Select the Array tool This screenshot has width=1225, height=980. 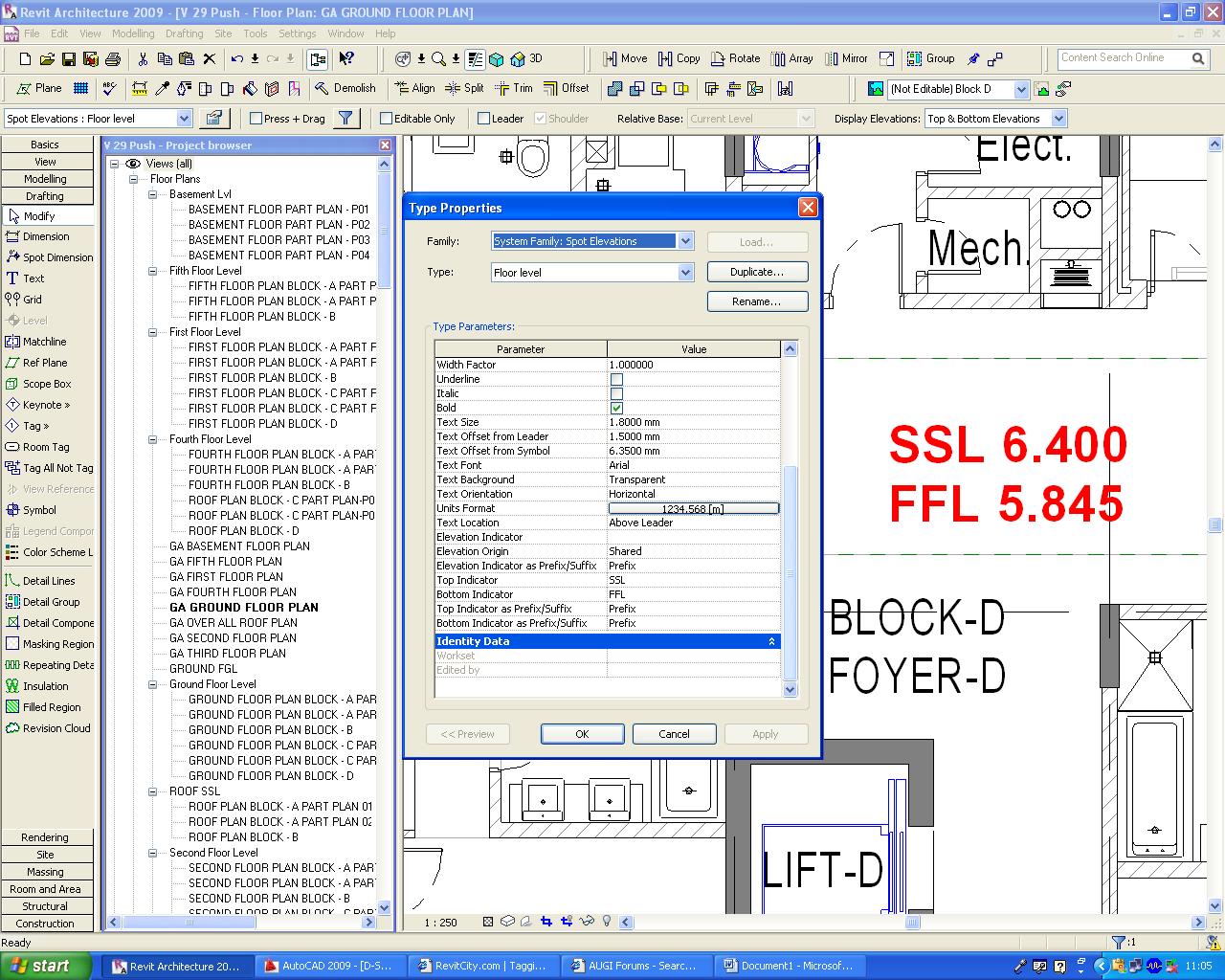pos(791,58)
